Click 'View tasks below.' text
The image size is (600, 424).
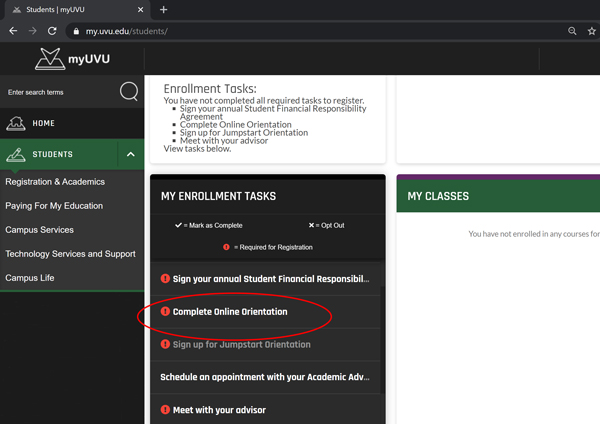[x=197, y=149]
